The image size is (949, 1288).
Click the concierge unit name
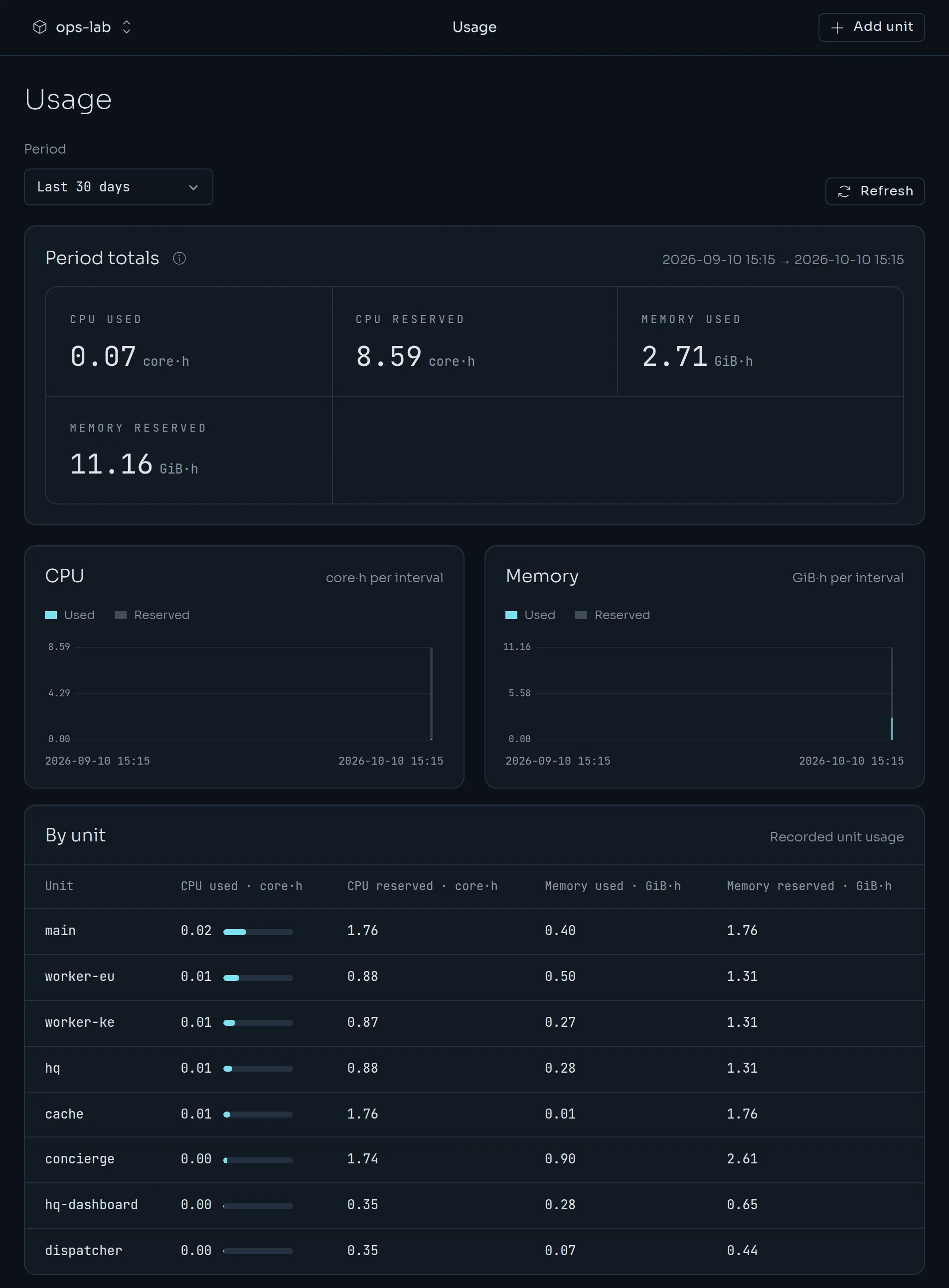(x=80, y=1159)
